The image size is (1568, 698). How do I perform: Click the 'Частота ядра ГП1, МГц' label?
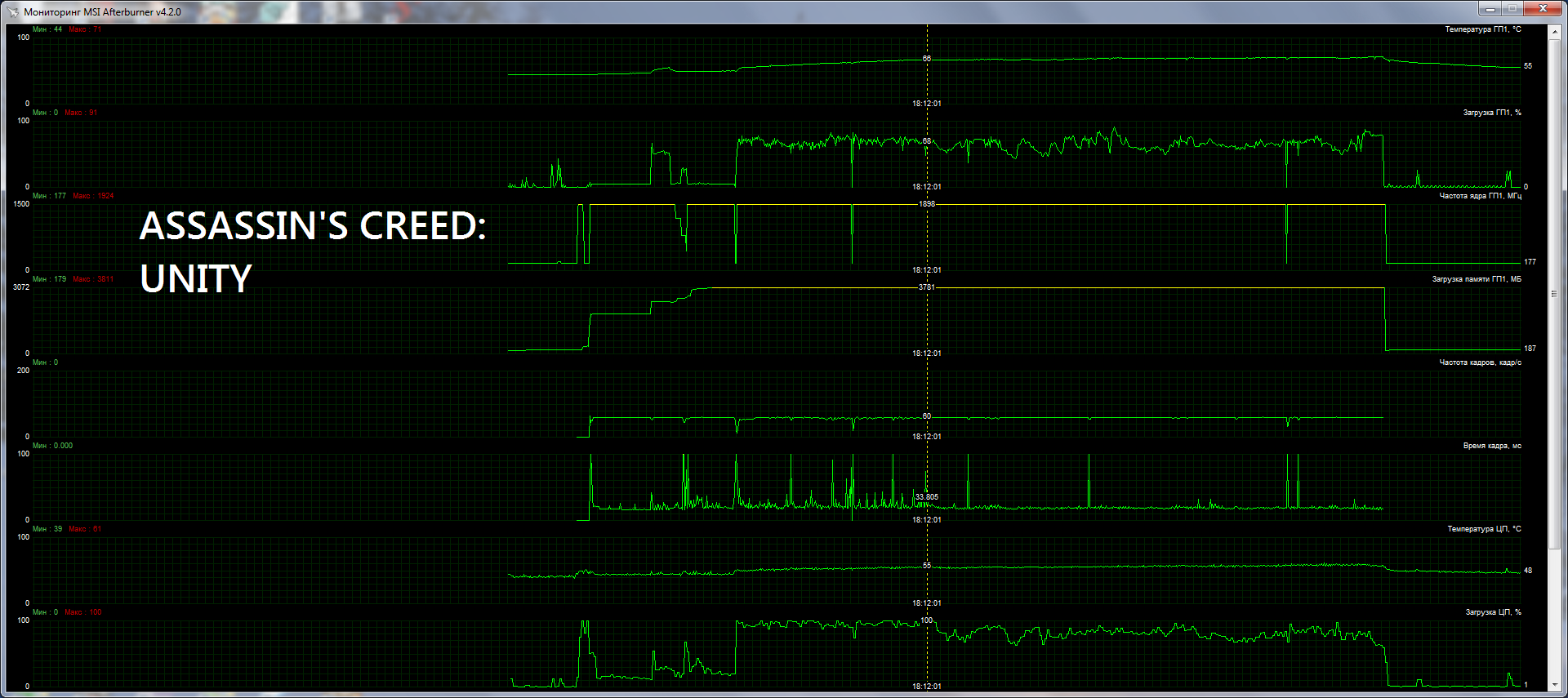click(1480, 196)
